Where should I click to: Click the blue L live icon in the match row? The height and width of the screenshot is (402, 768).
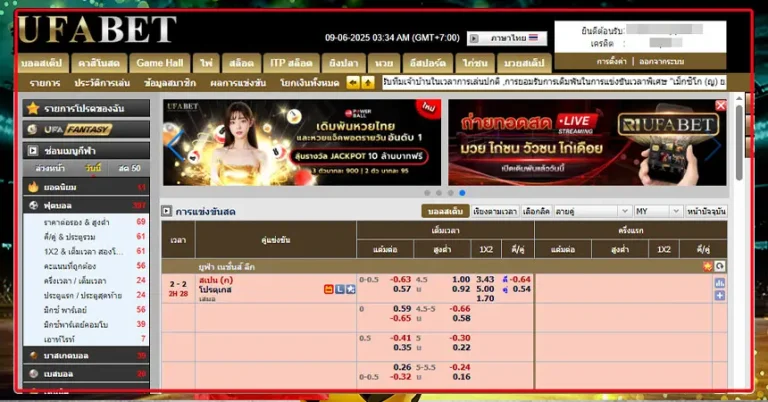pos(339,289)
